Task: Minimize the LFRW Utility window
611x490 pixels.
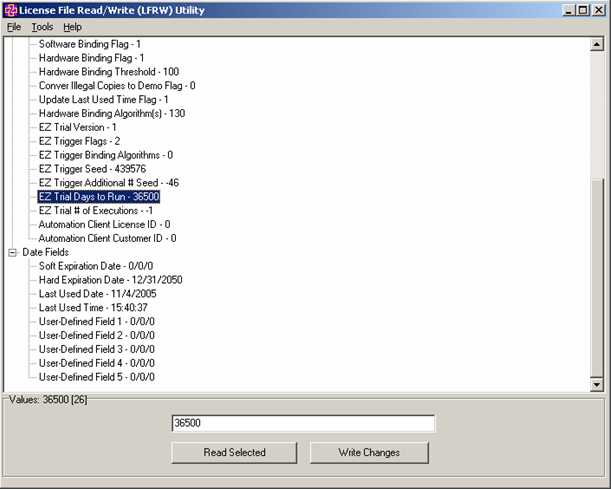Action: pyautogui.click(x=569, y=10)
